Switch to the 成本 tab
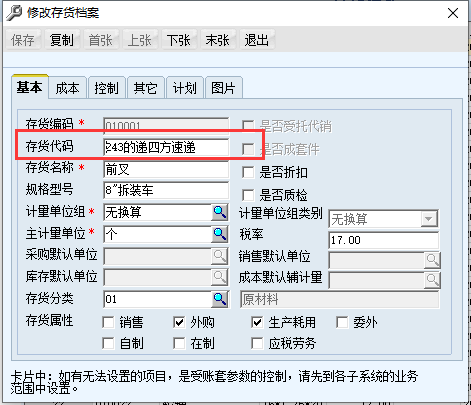Screen dimensions: 471x405 point(68,88)
